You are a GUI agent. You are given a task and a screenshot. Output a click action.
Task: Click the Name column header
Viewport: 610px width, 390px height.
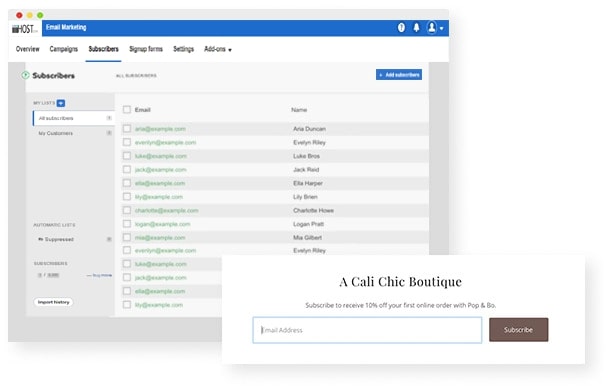[x=299, y=110]
